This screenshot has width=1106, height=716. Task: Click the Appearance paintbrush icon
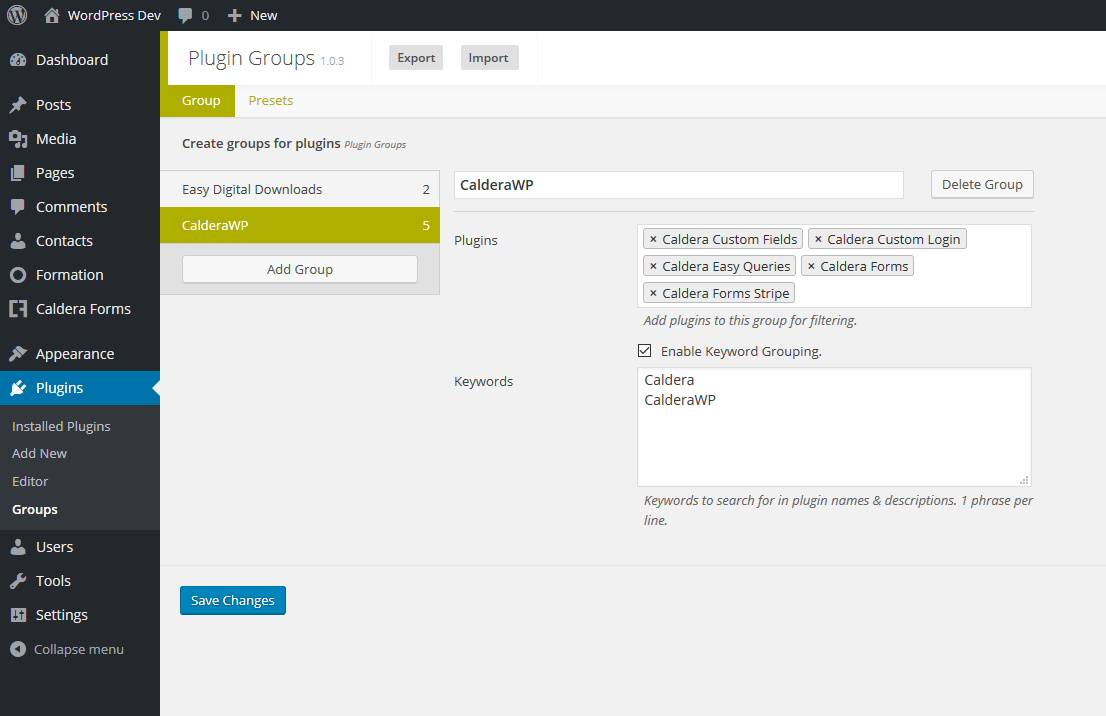click(x=18, y=353)
